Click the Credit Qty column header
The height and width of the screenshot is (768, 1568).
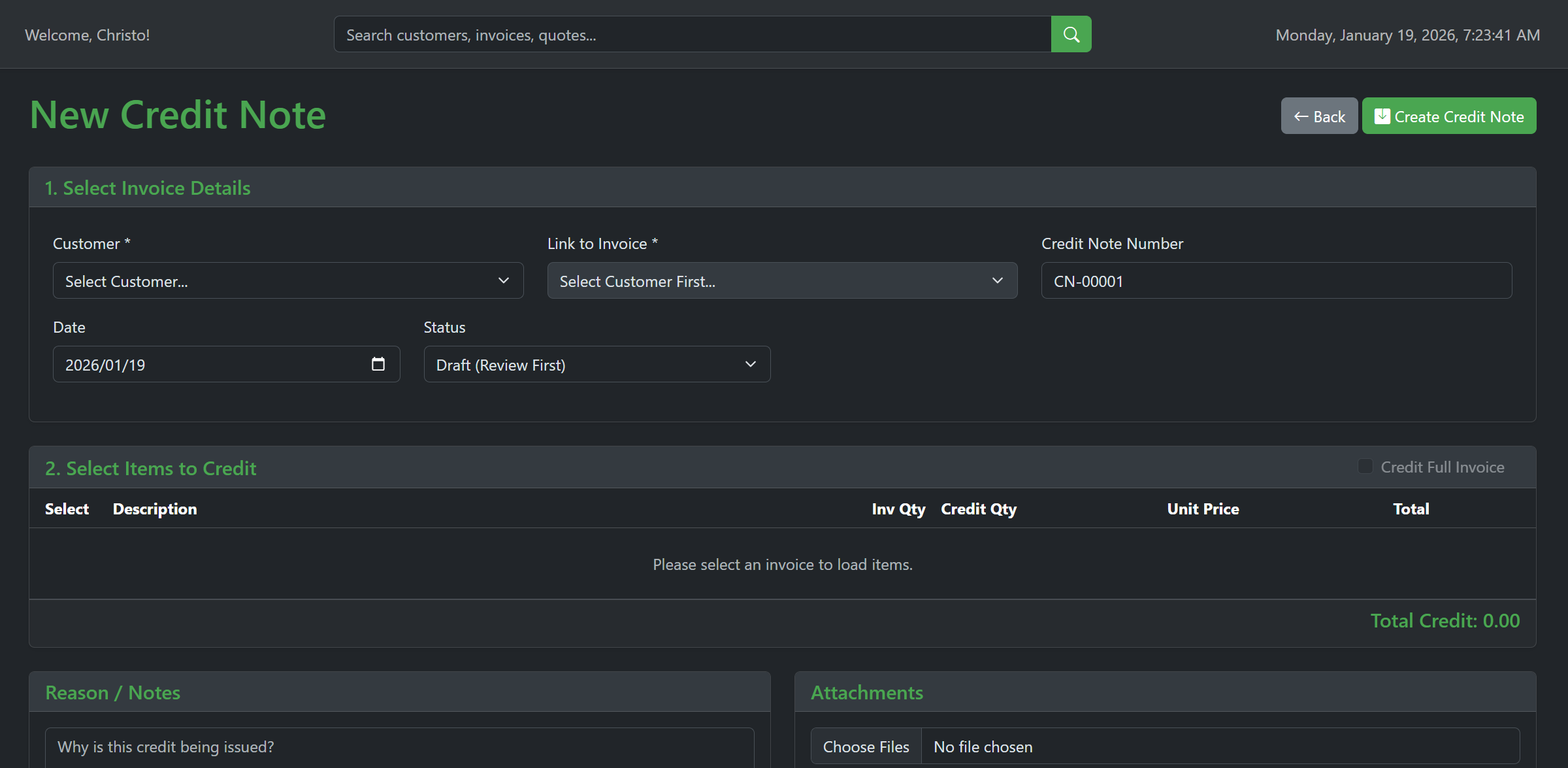tap(978, 509)
